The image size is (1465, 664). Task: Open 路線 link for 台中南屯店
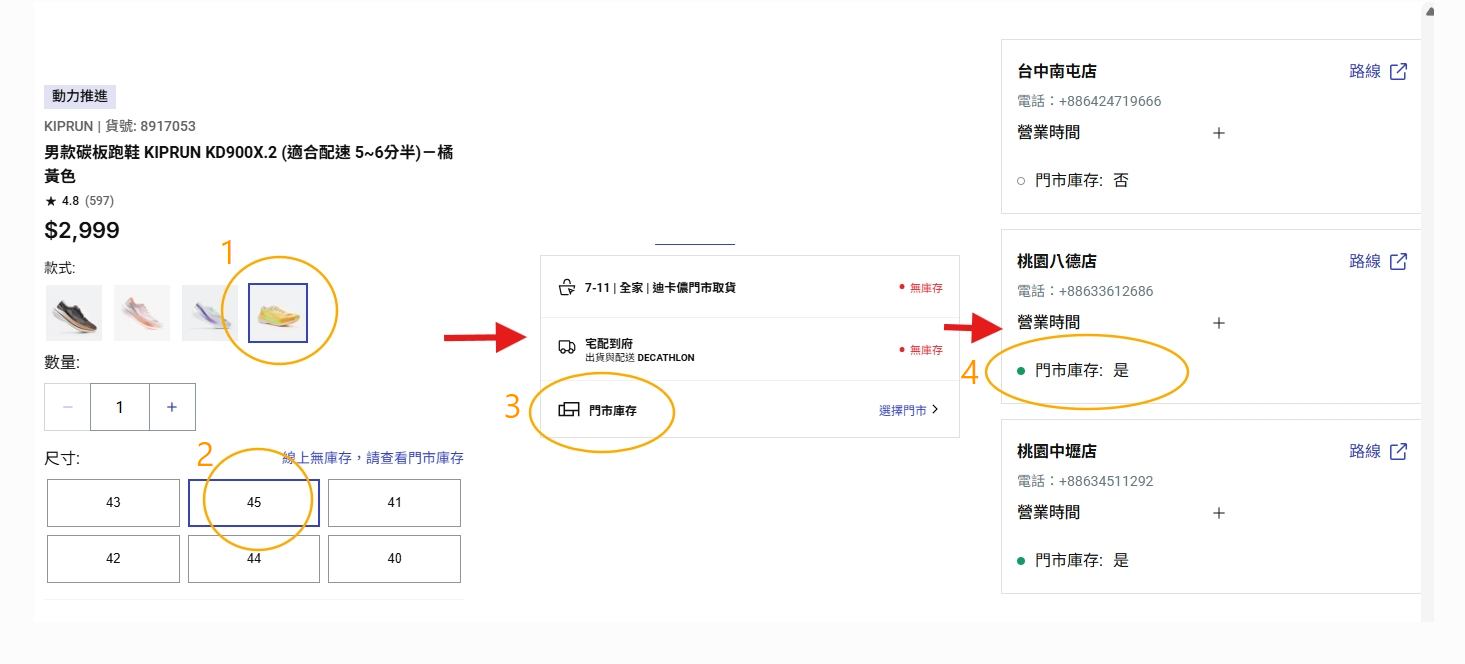(1365, 71)
